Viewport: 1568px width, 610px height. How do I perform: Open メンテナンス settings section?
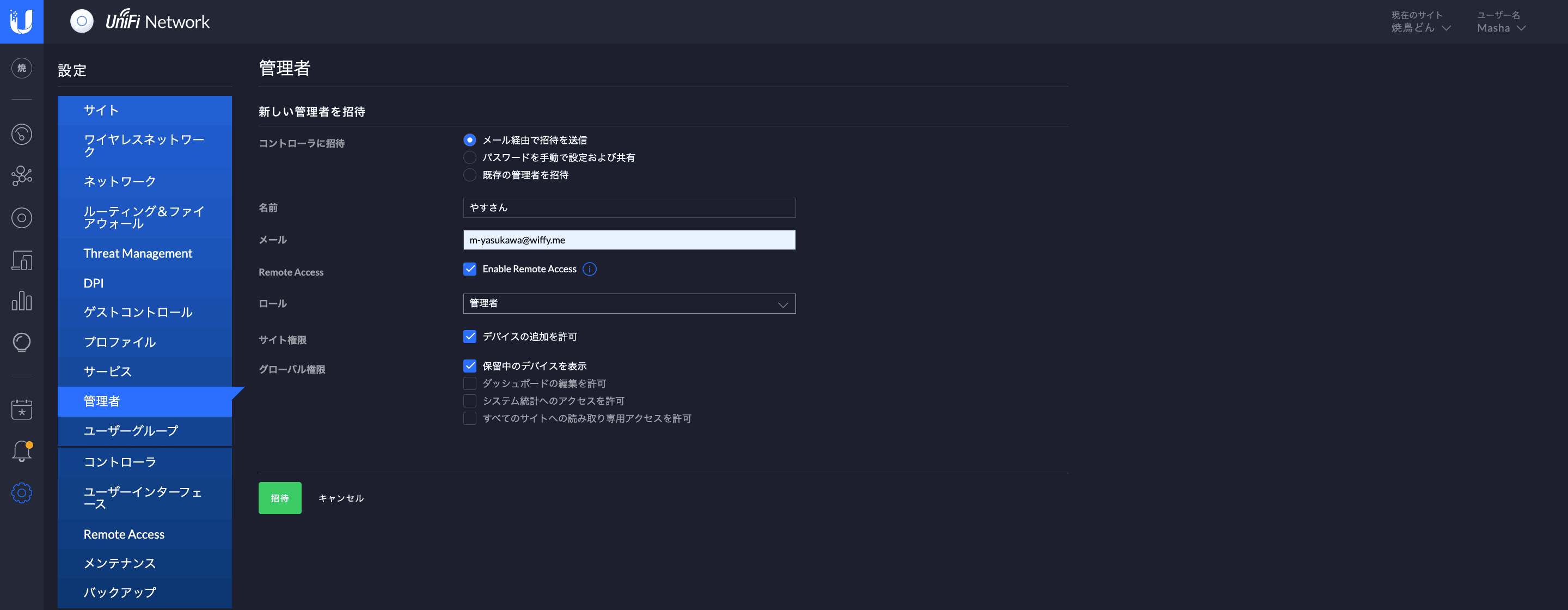coord(145,564)
